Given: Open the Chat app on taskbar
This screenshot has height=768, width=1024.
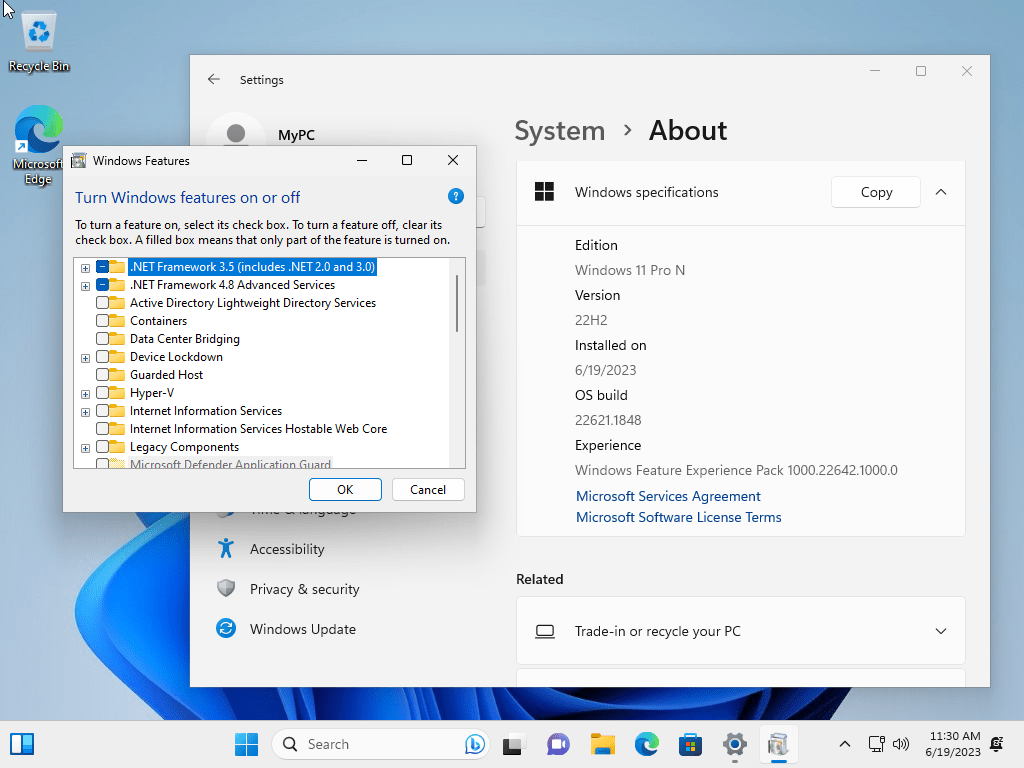Looking at the screenshot, I should coord(558,744).
